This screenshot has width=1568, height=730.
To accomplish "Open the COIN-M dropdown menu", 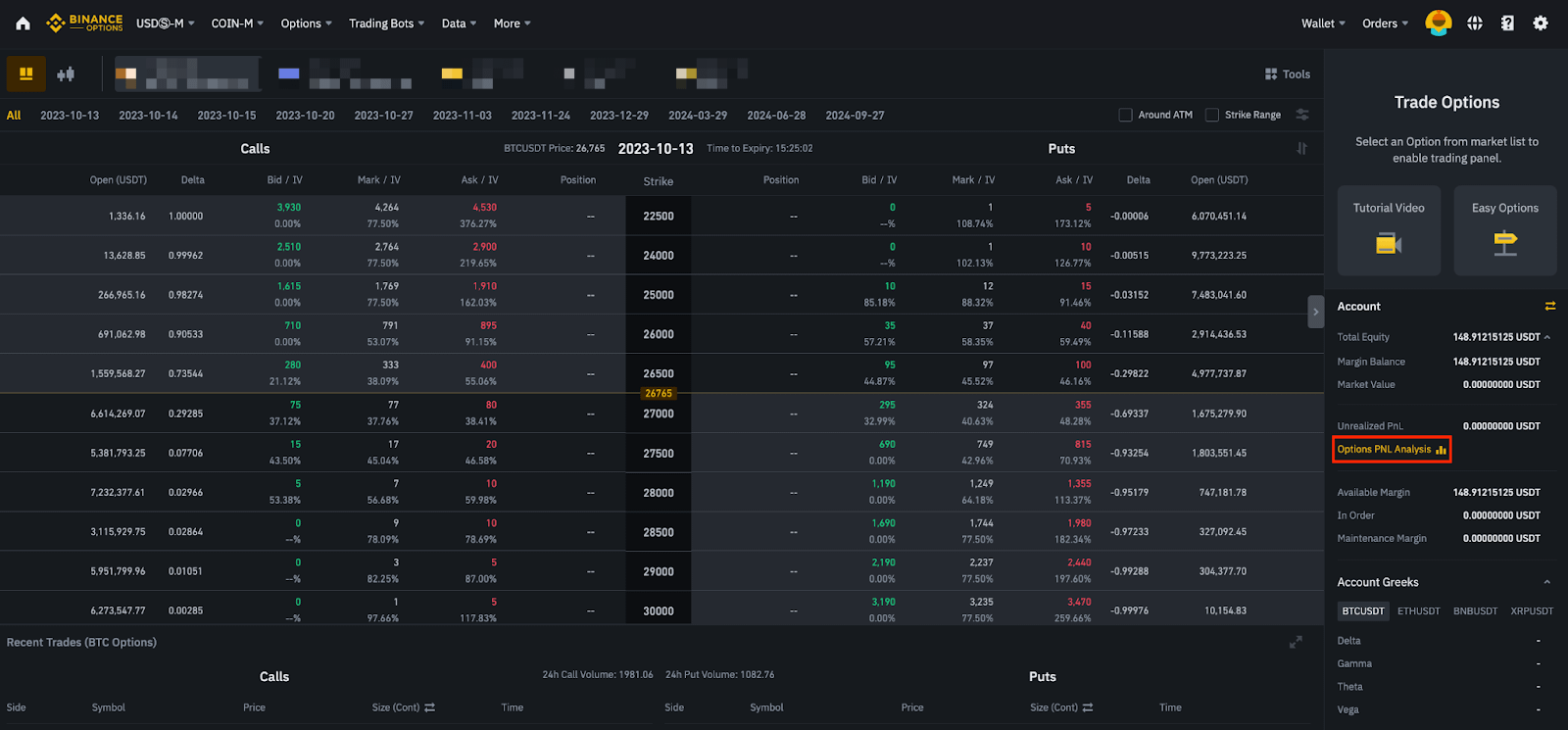I will [237, 24].
